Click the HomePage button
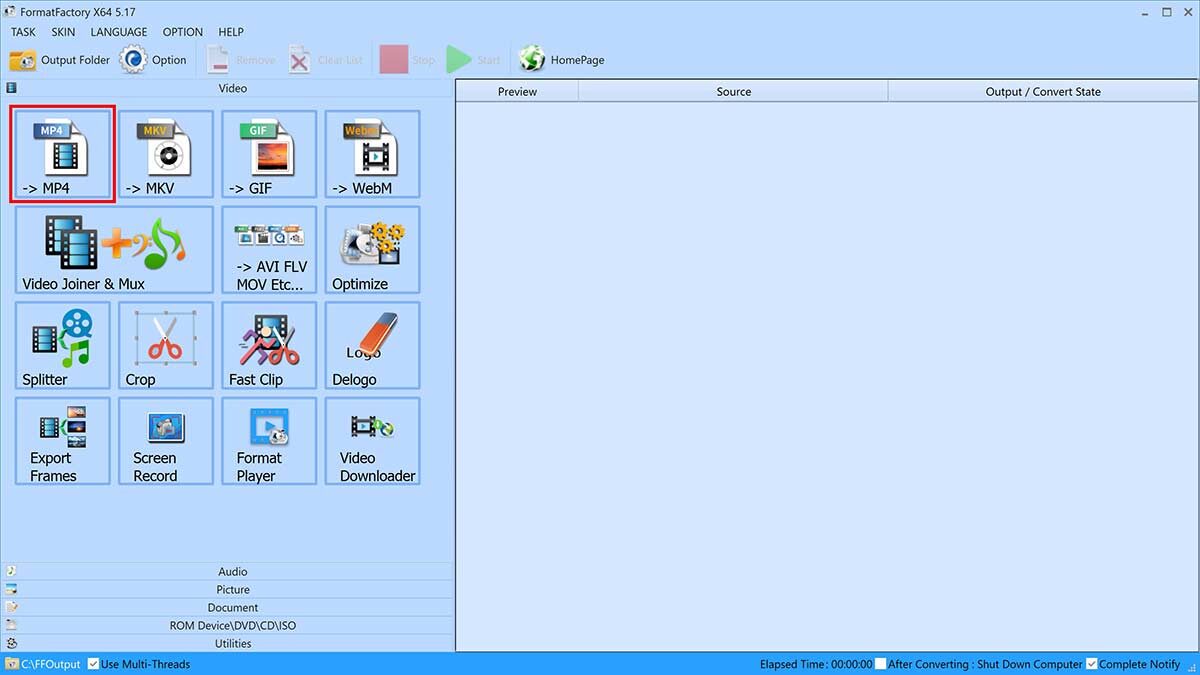 coord(561,59)
